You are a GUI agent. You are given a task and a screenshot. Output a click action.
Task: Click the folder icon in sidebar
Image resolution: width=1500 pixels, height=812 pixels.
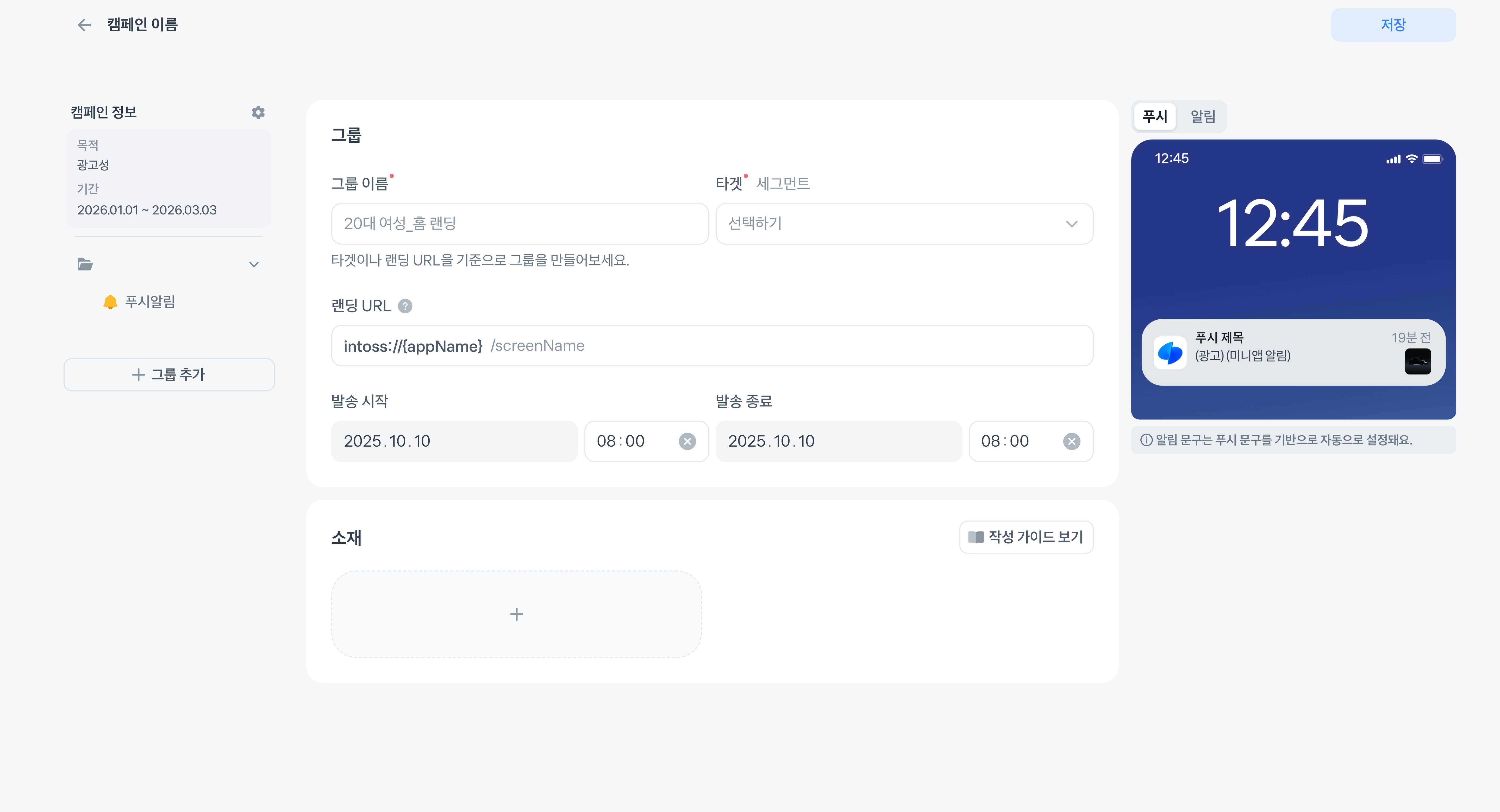(x=86, y=264)
